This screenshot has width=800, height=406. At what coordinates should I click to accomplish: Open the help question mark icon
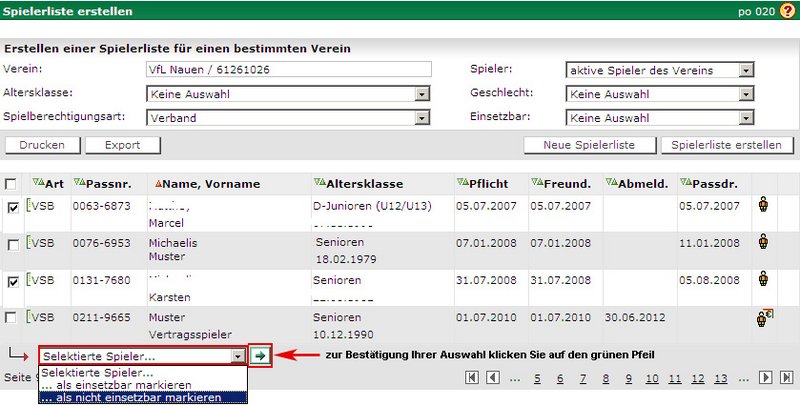coord(787,12)
